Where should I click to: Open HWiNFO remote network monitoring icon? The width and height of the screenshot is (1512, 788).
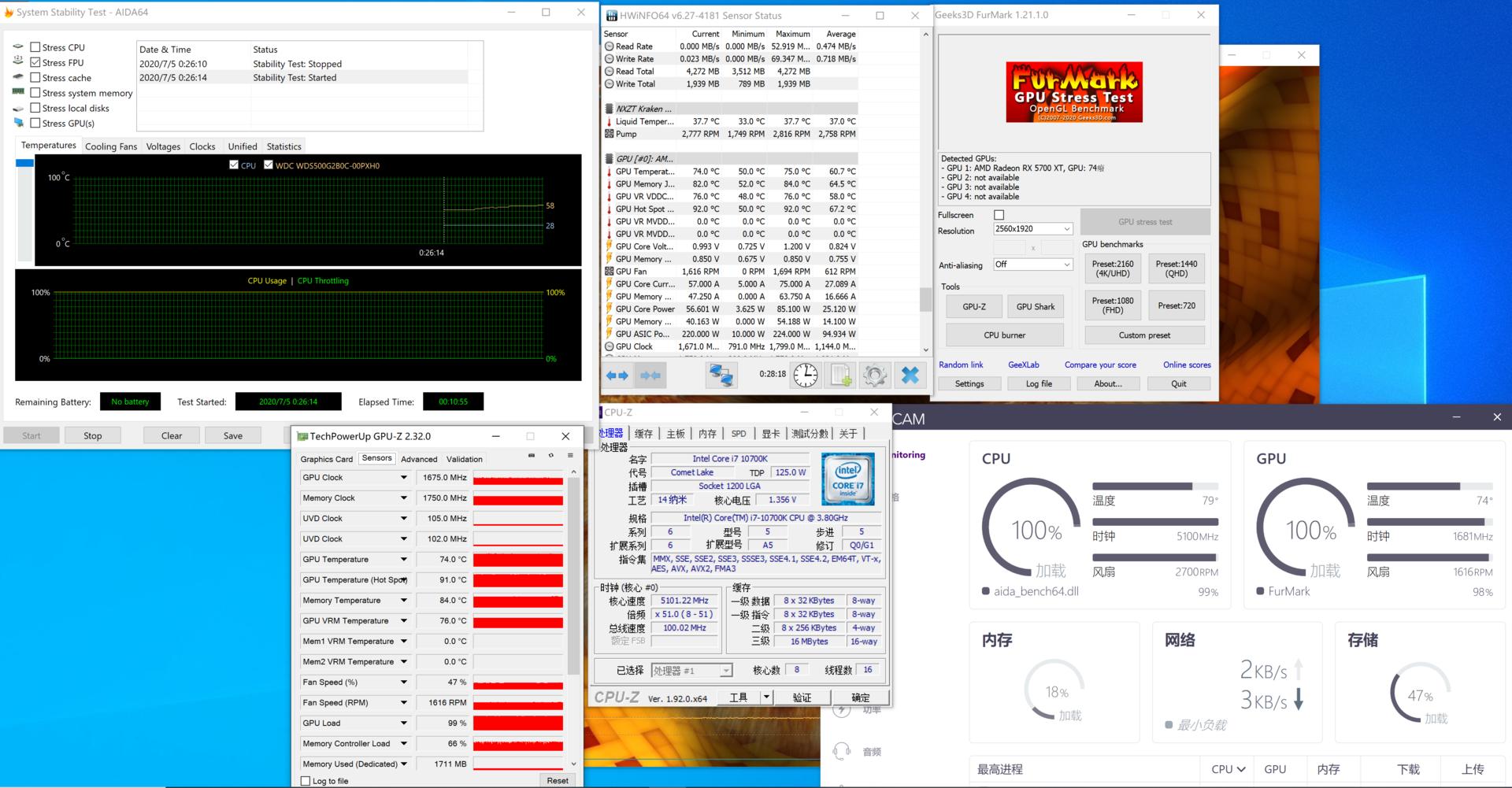[720, 376]
